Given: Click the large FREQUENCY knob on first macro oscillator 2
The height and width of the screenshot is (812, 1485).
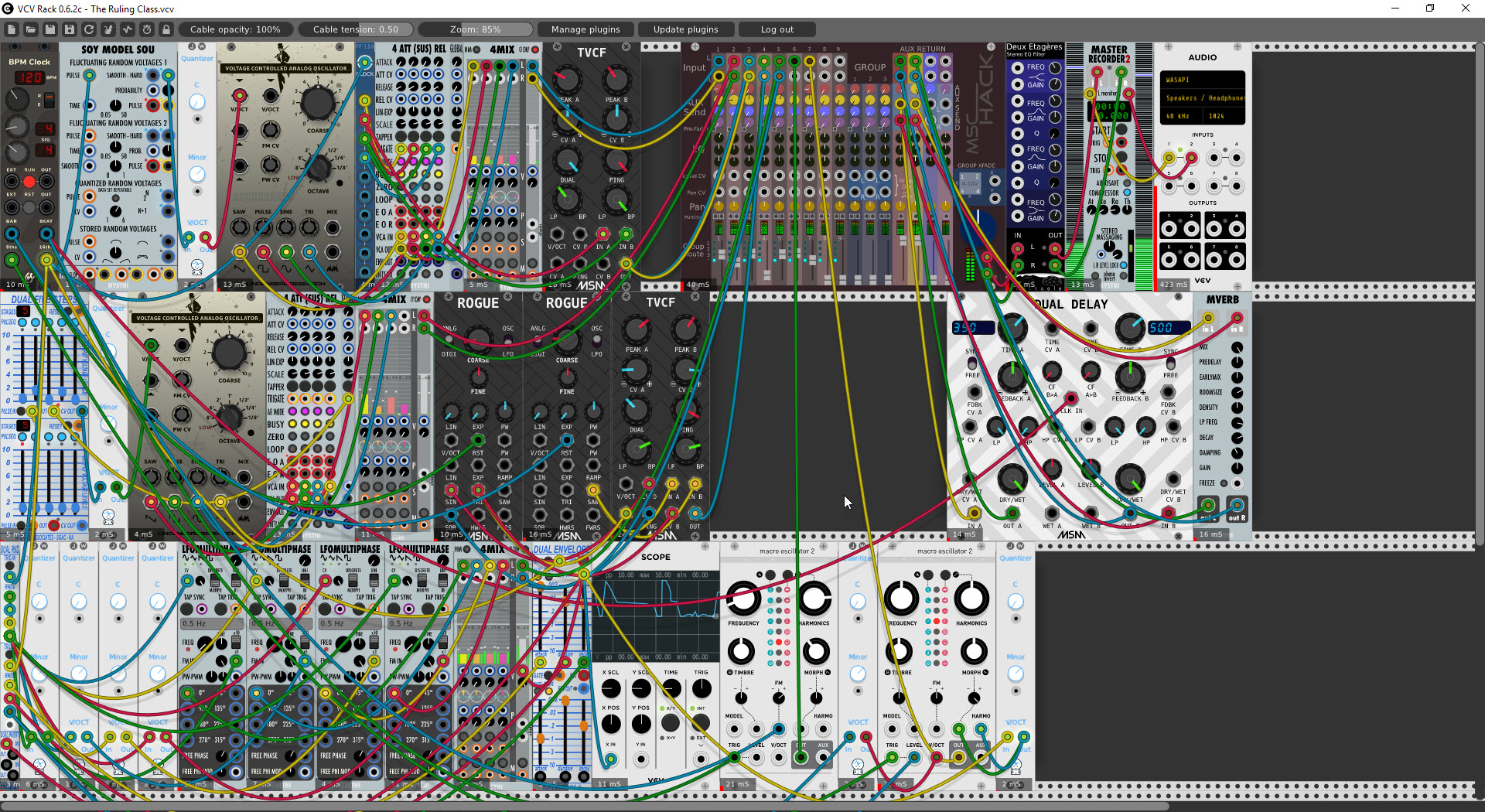Looking at the screenshot, I should point(743,599).
